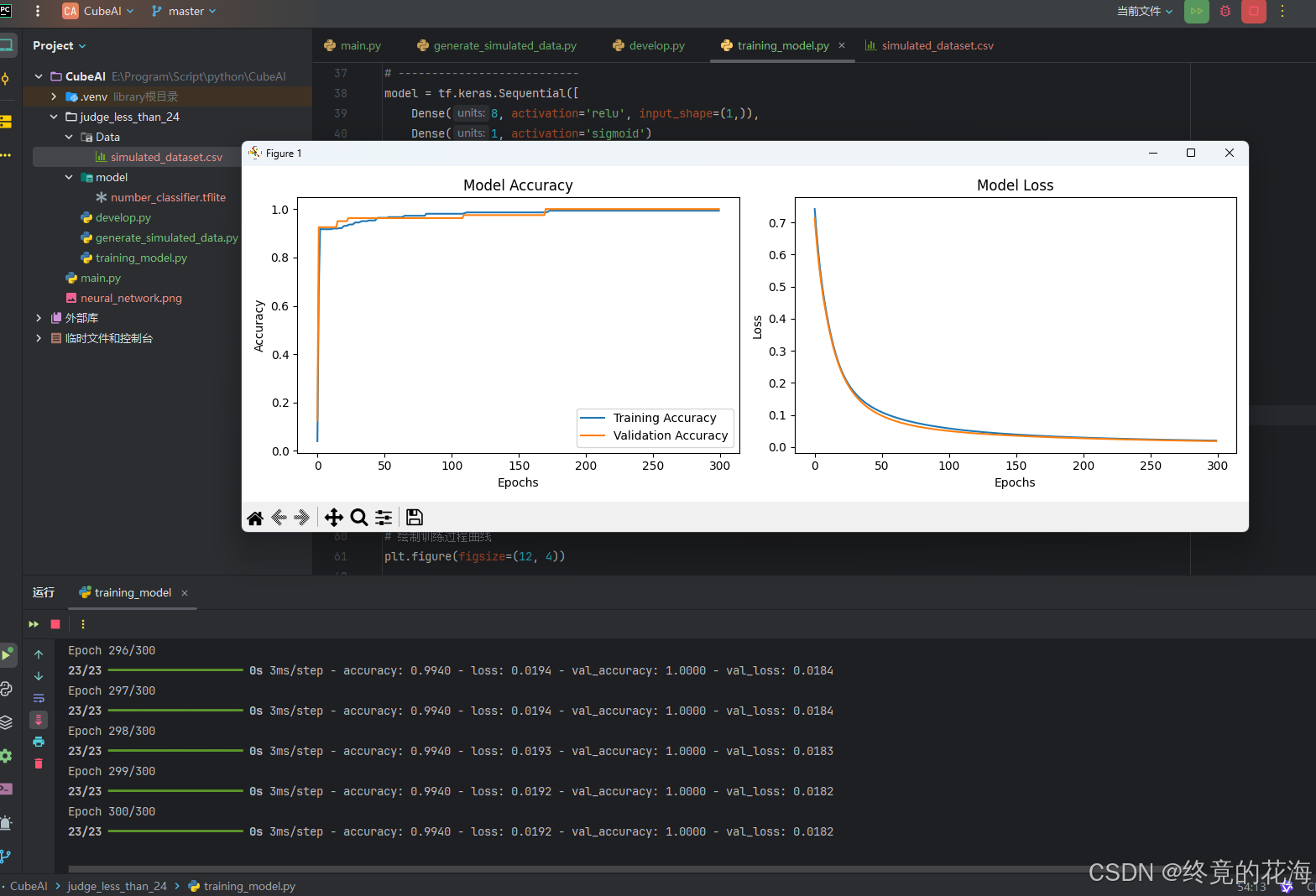Click training_model.py in breadcrumb bar

coord(242,886)
